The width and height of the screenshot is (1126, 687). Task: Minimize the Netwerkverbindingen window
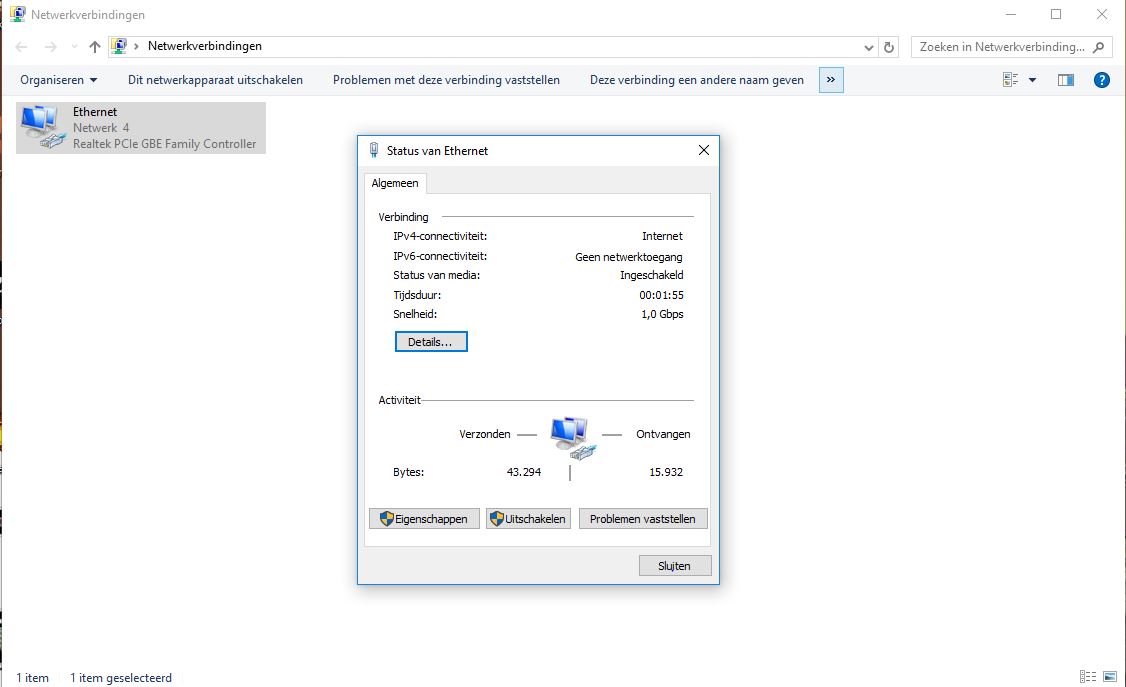point(1010,14)
